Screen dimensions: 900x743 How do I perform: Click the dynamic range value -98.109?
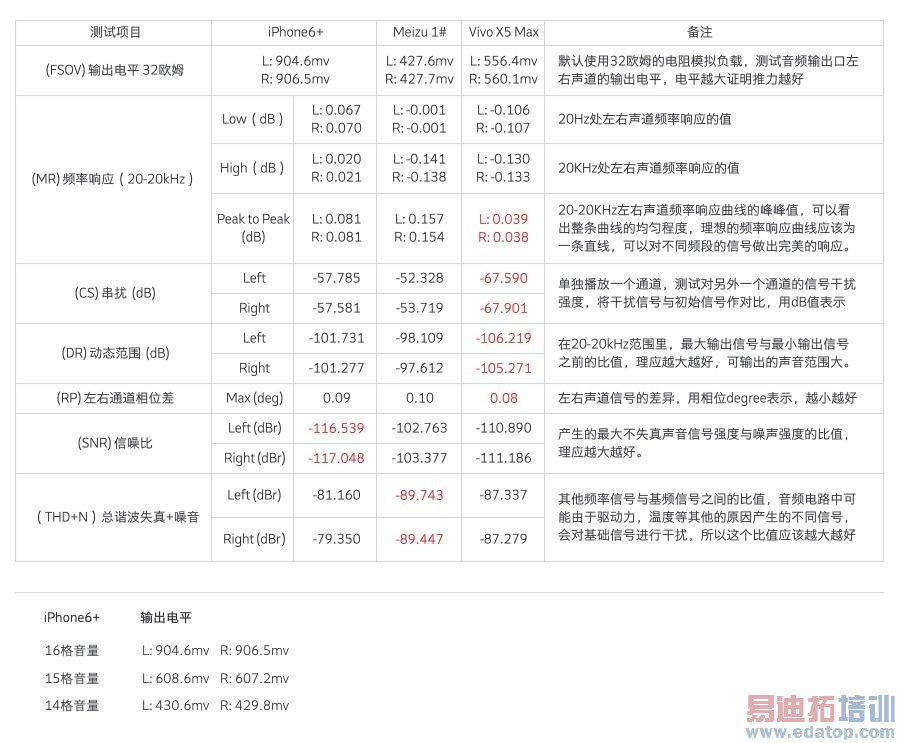[x=419, y=338]
